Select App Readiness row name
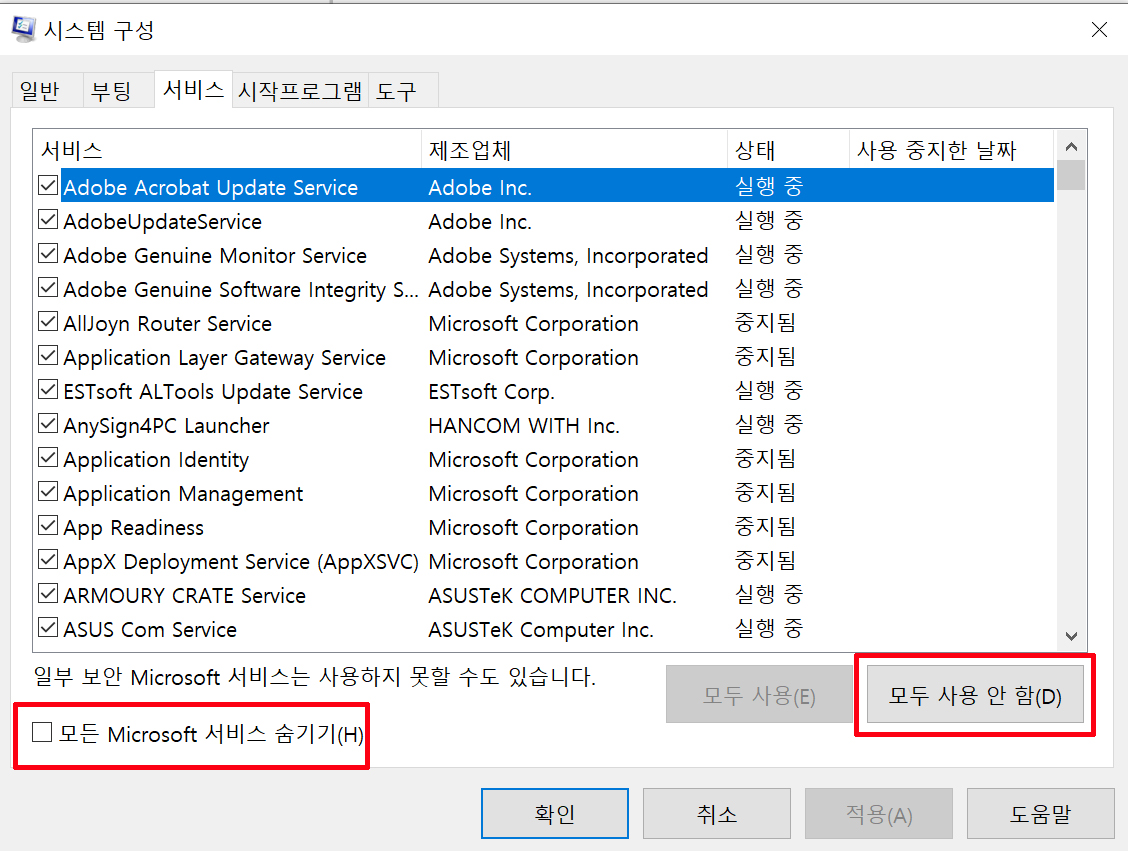1128x851 pixels. pos(134,528)
